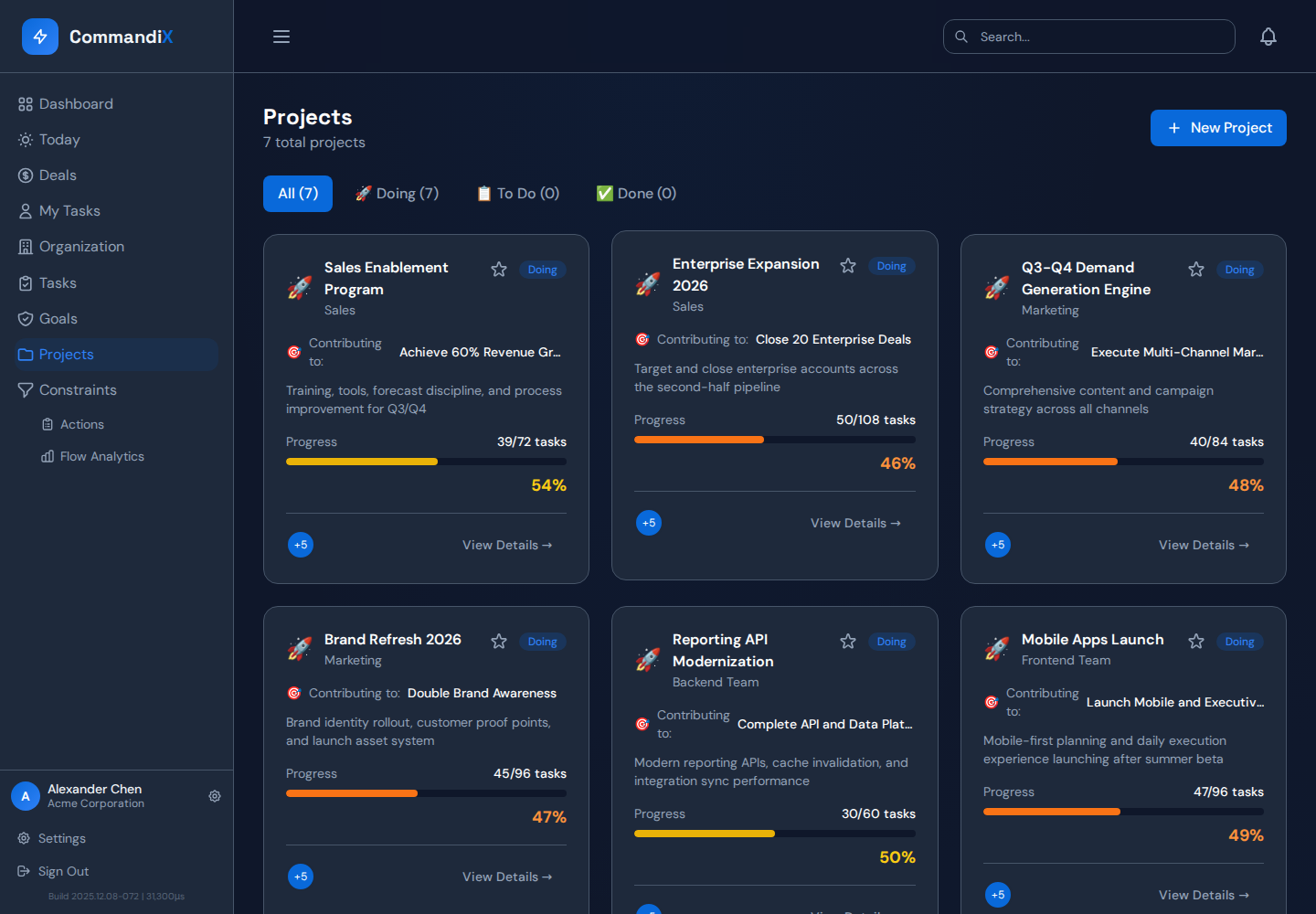Select the All (7) tab

[298, 194]
